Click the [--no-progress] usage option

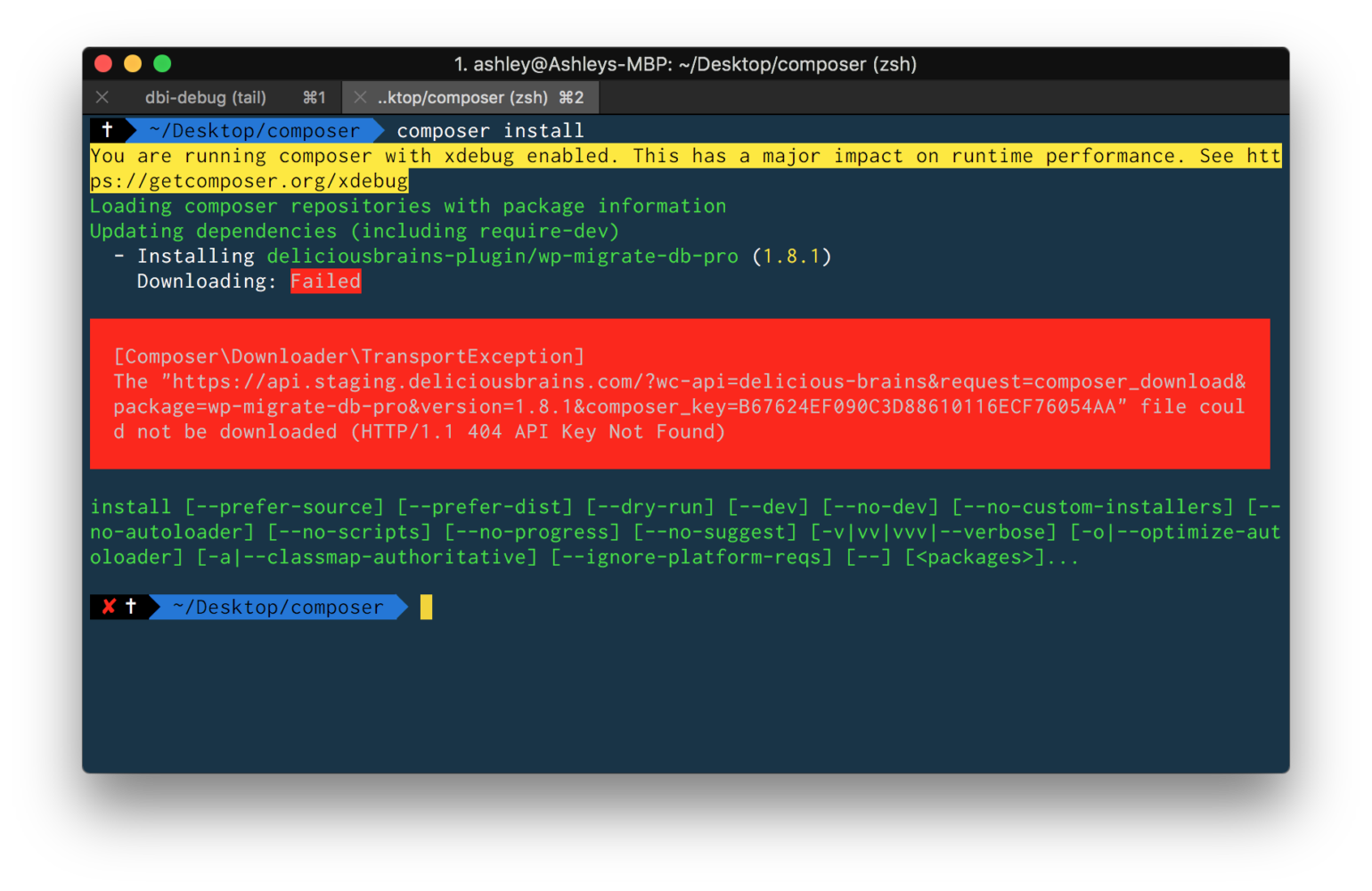532,532
